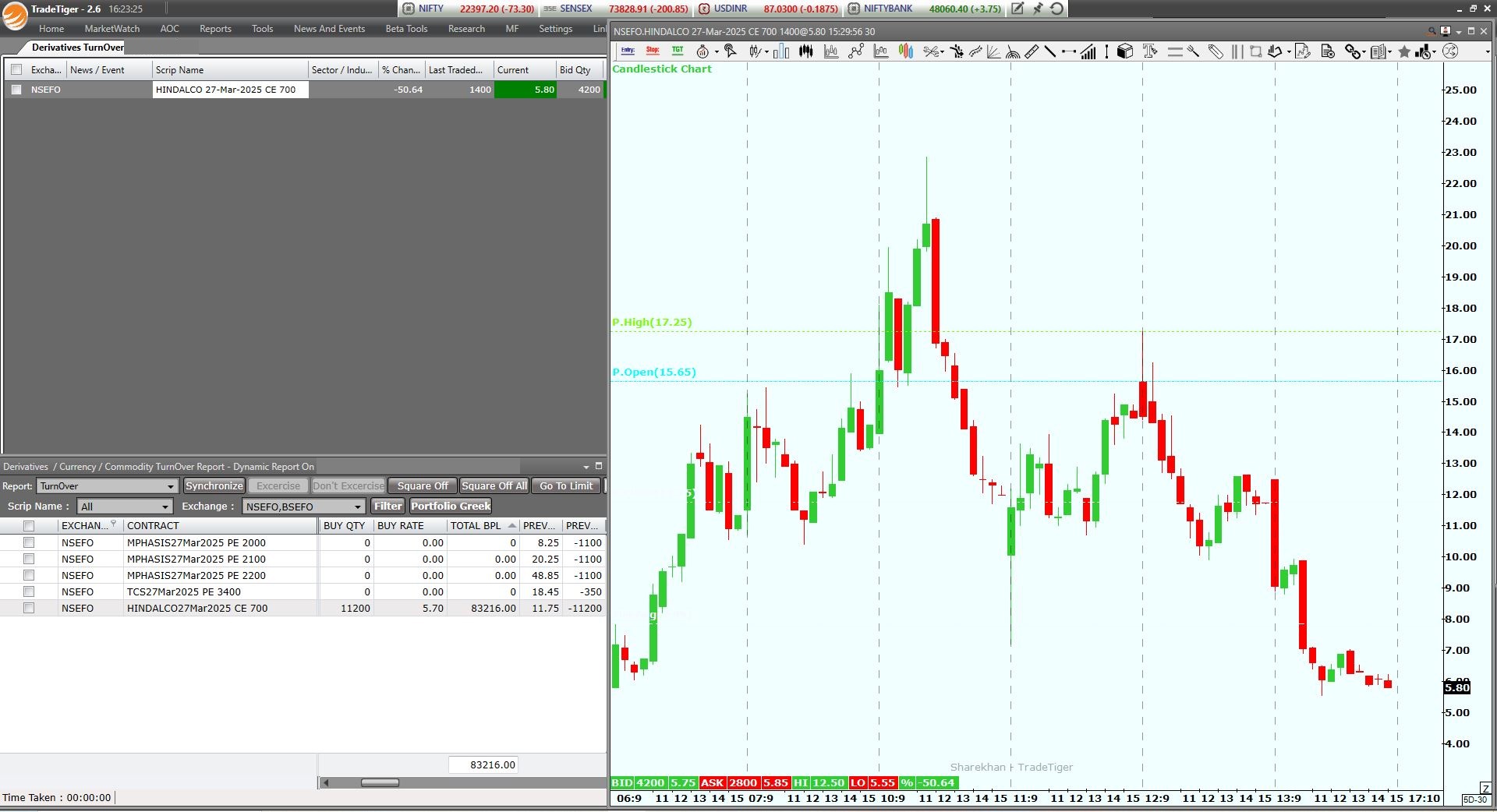Click the rising bars indicator icon
This screenshot has height=812, width=1497.
tap(1088, 51)
